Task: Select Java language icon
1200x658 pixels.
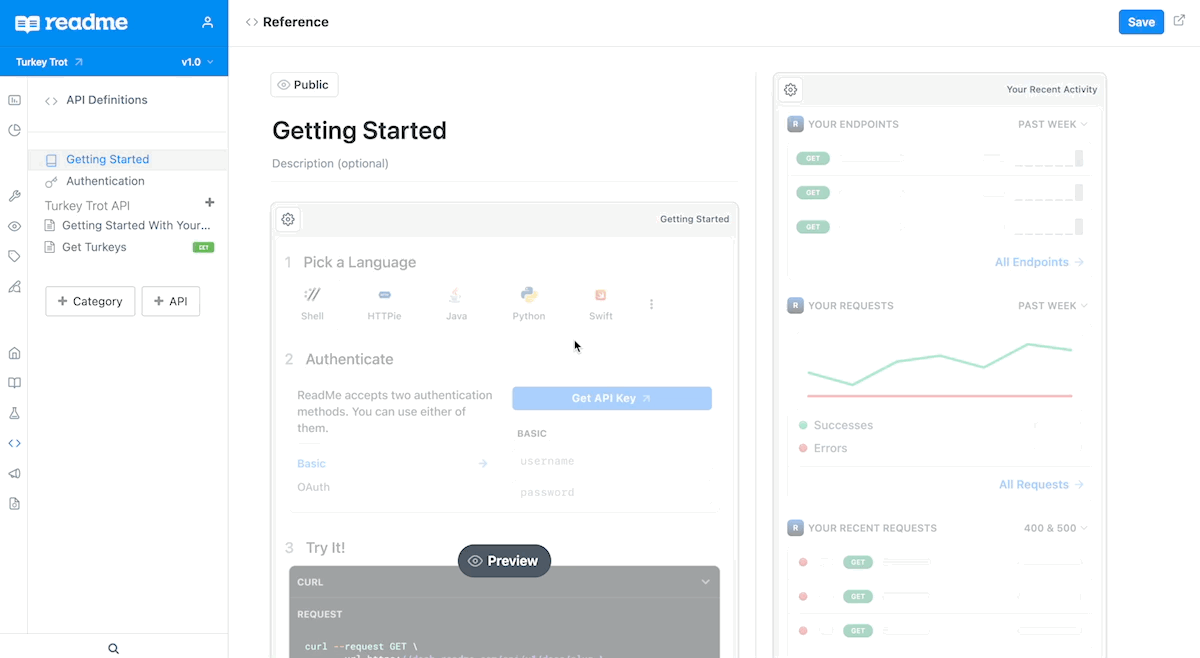Action: (456, 303)
